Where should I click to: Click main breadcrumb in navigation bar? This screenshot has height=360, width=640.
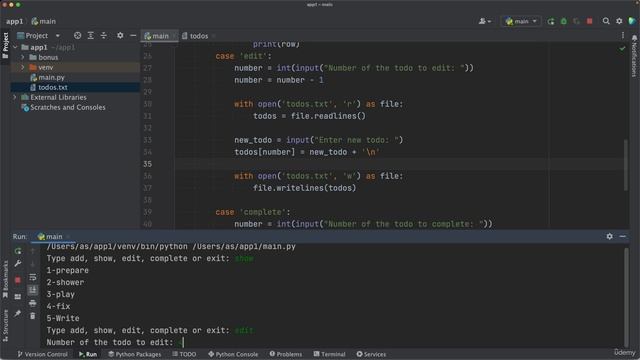point(44,21)
